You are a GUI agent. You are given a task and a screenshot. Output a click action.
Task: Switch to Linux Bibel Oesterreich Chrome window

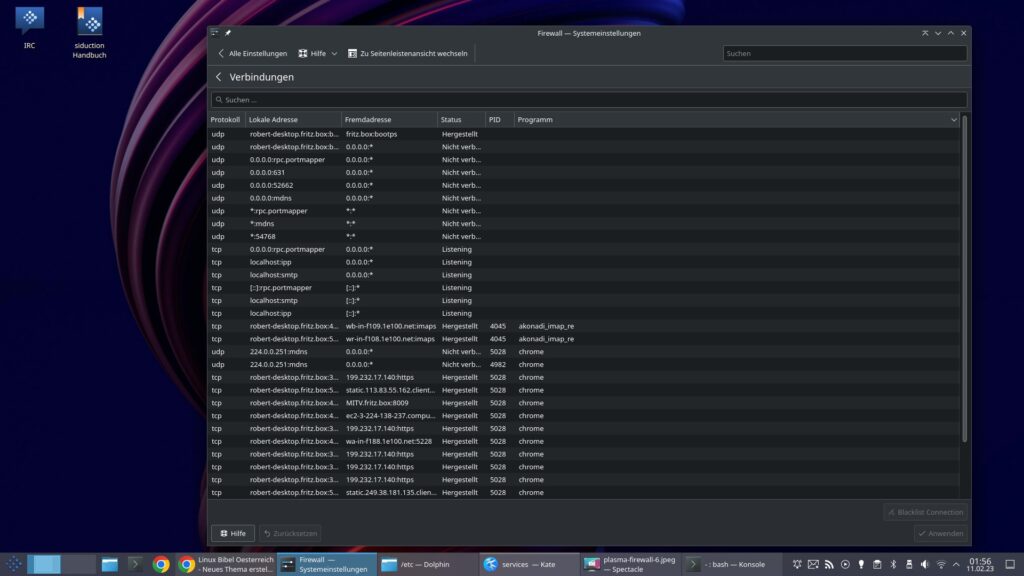coord(226,564)
